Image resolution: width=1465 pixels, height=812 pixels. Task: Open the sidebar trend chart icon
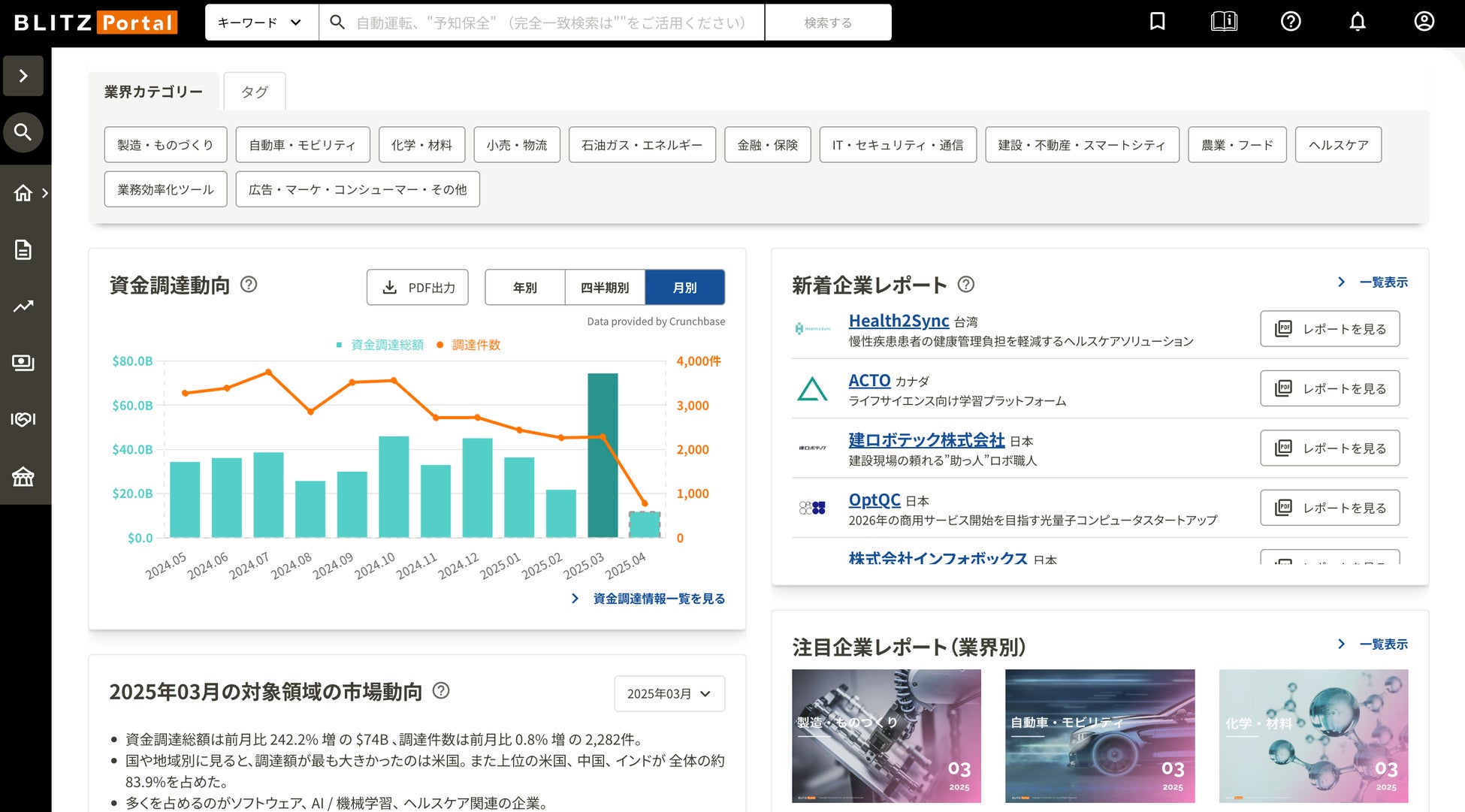point(23,306)
